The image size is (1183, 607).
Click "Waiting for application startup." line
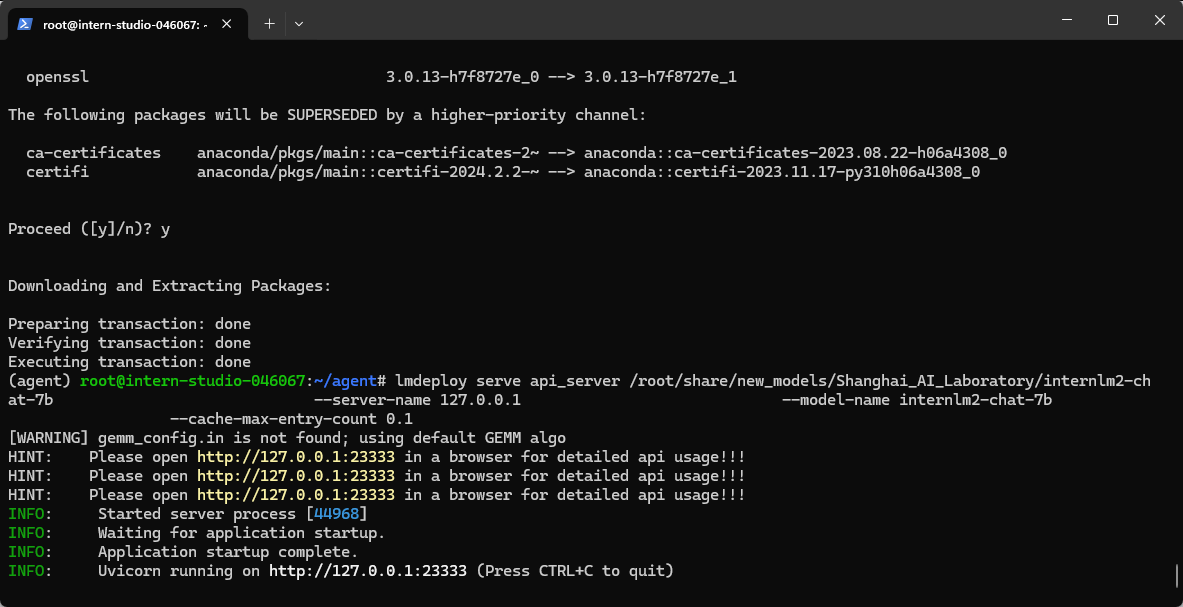241,533
